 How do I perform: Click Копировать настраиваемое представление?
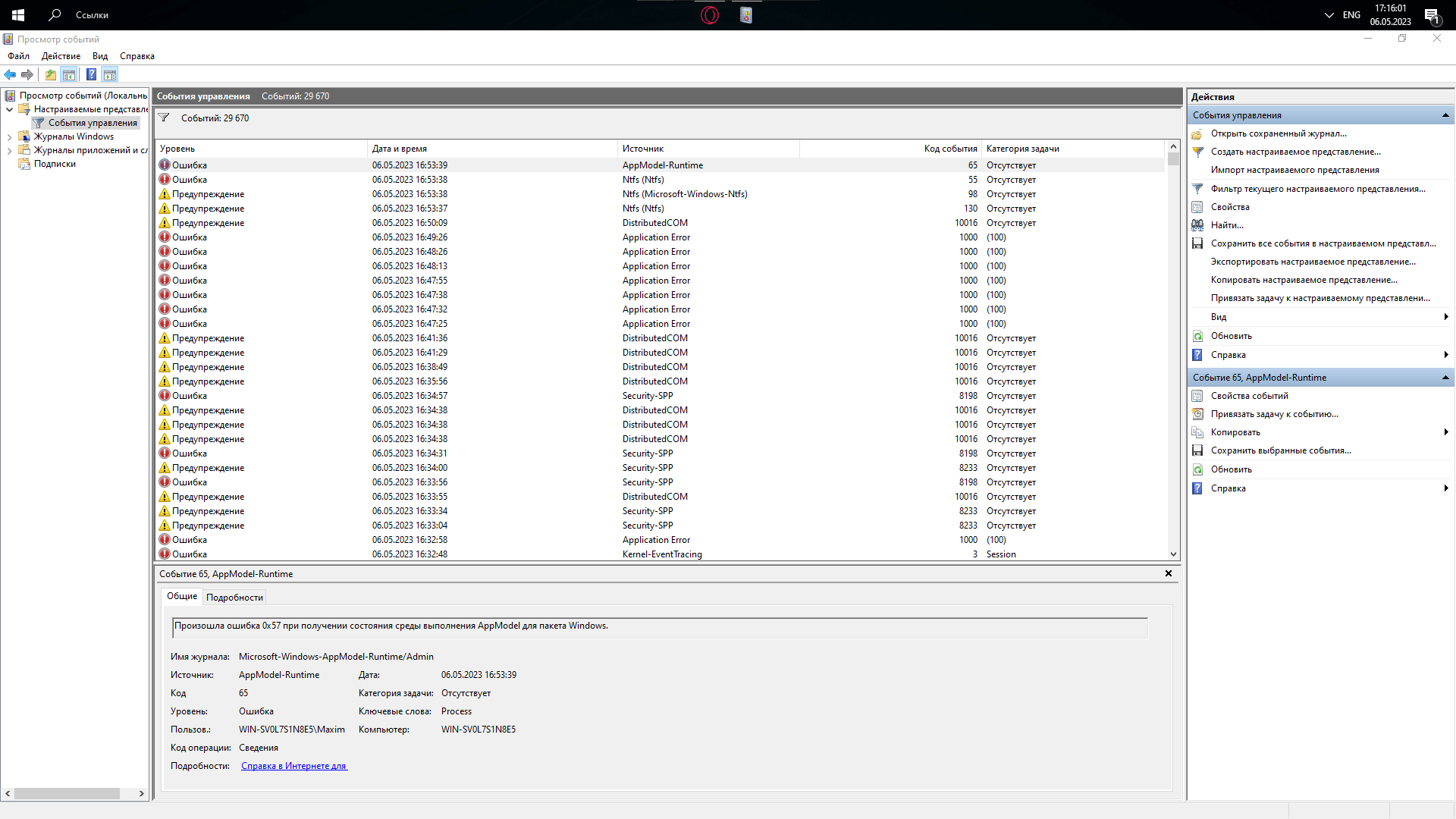[x=1304, y=280]
